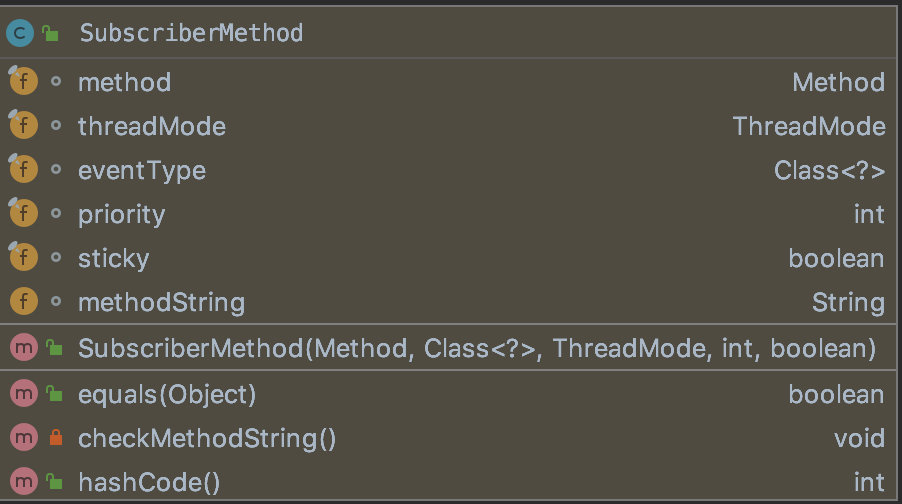Click the green public lock on constructor row
This screenshot has width=902, height=504.
coord(55,348)
